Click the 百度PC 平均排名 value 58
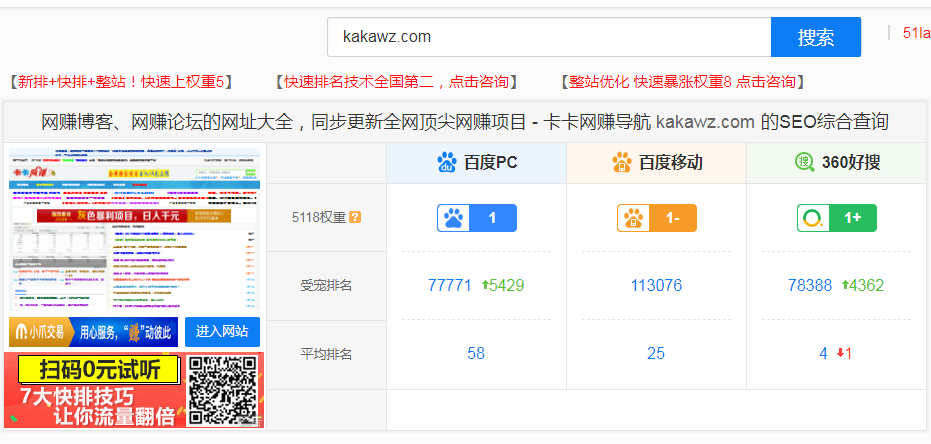 476,354
